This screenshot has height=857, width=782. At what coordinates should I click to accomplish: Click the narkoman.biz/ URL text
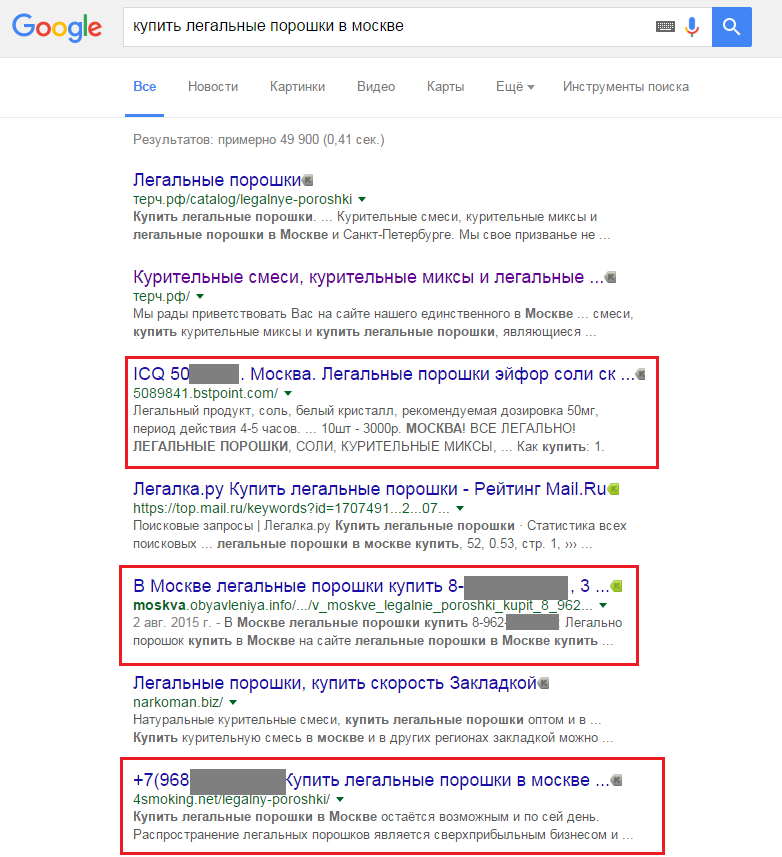[178, 702]
